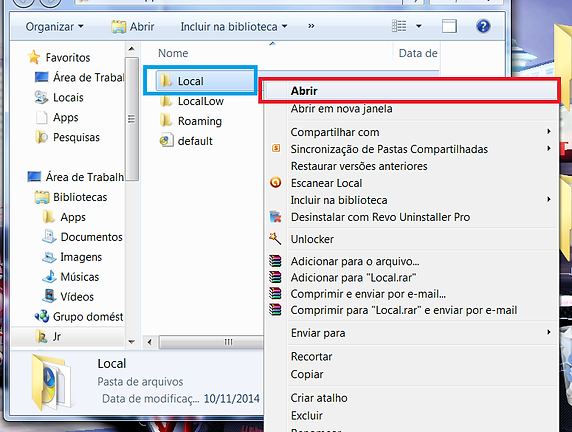The height and width of the screenshot is (432, 572).
Task: Select the Local folder icon in list
Action: coord(166,81)
